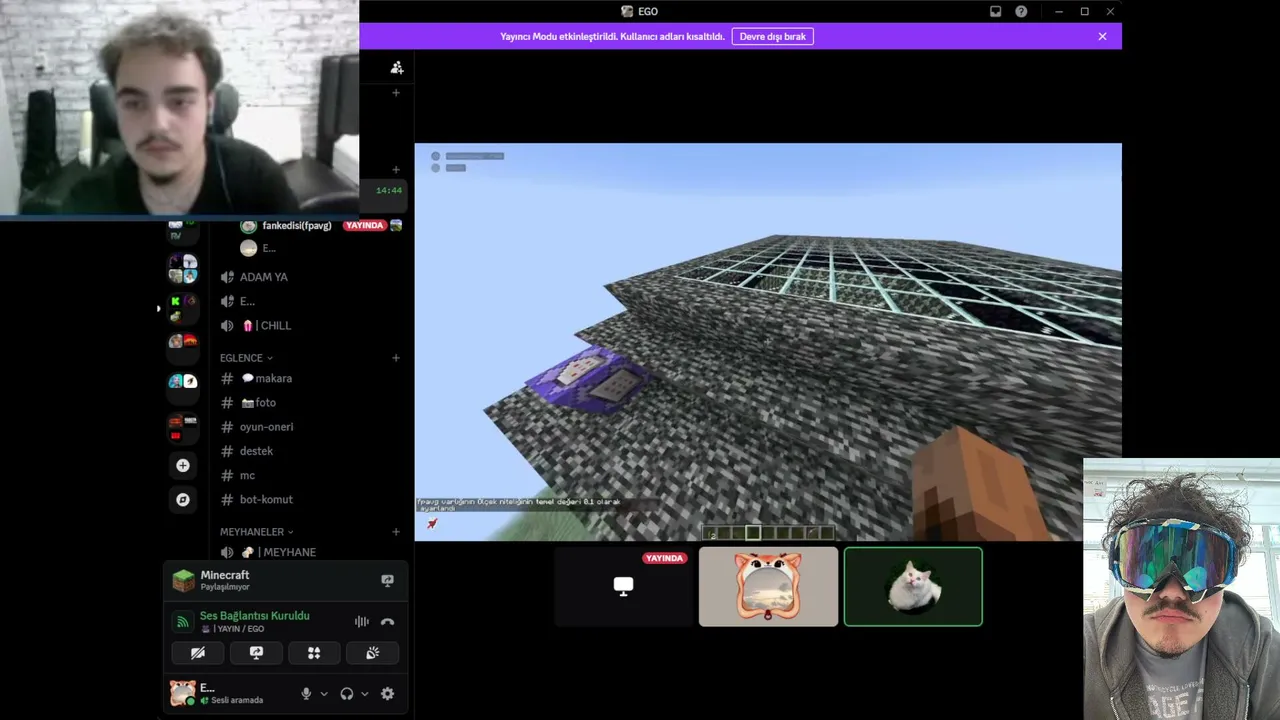Select fankedisi(fpavg) in voice channel
This screenshot has height=720, width=1280.
296,226
